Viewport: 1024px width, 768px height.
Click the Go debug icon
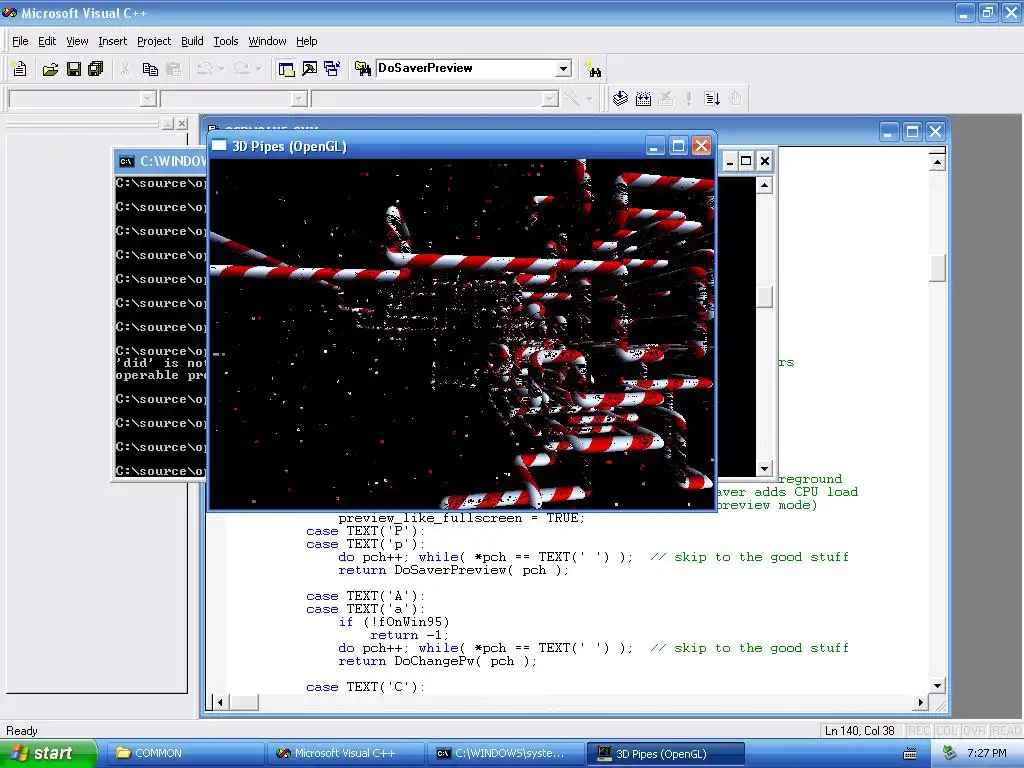click(712, 99)
